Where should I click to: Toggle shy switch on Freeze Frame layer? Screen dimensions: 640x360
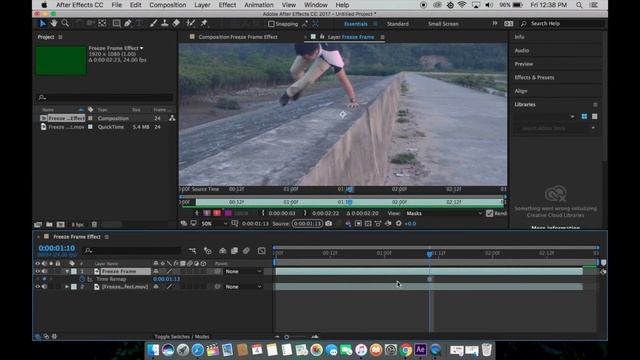pos(156,271)
